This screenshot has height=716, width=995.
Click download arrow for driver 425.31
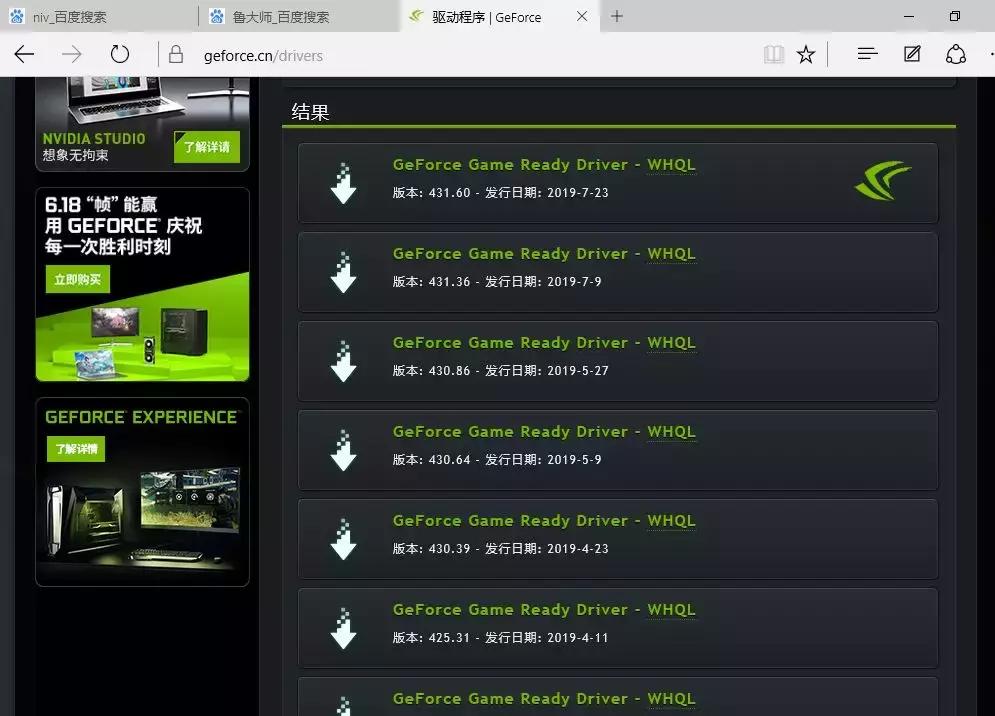coord(343,628)
